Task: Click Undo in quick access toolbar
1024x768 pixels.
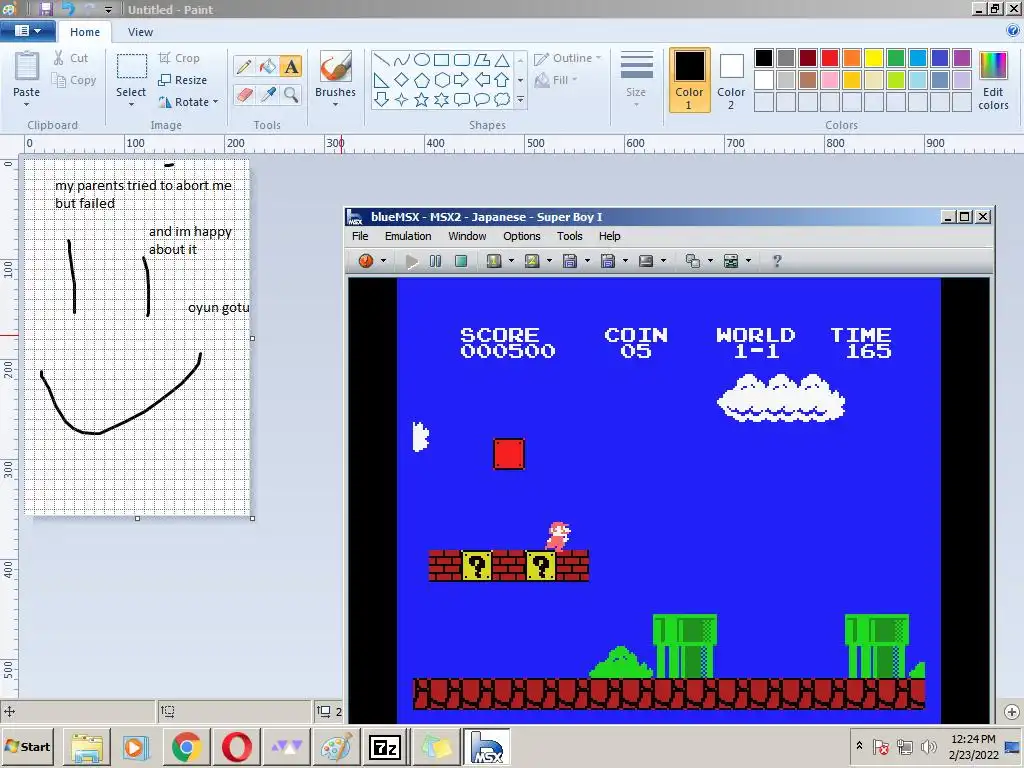Action: point(69,9)
